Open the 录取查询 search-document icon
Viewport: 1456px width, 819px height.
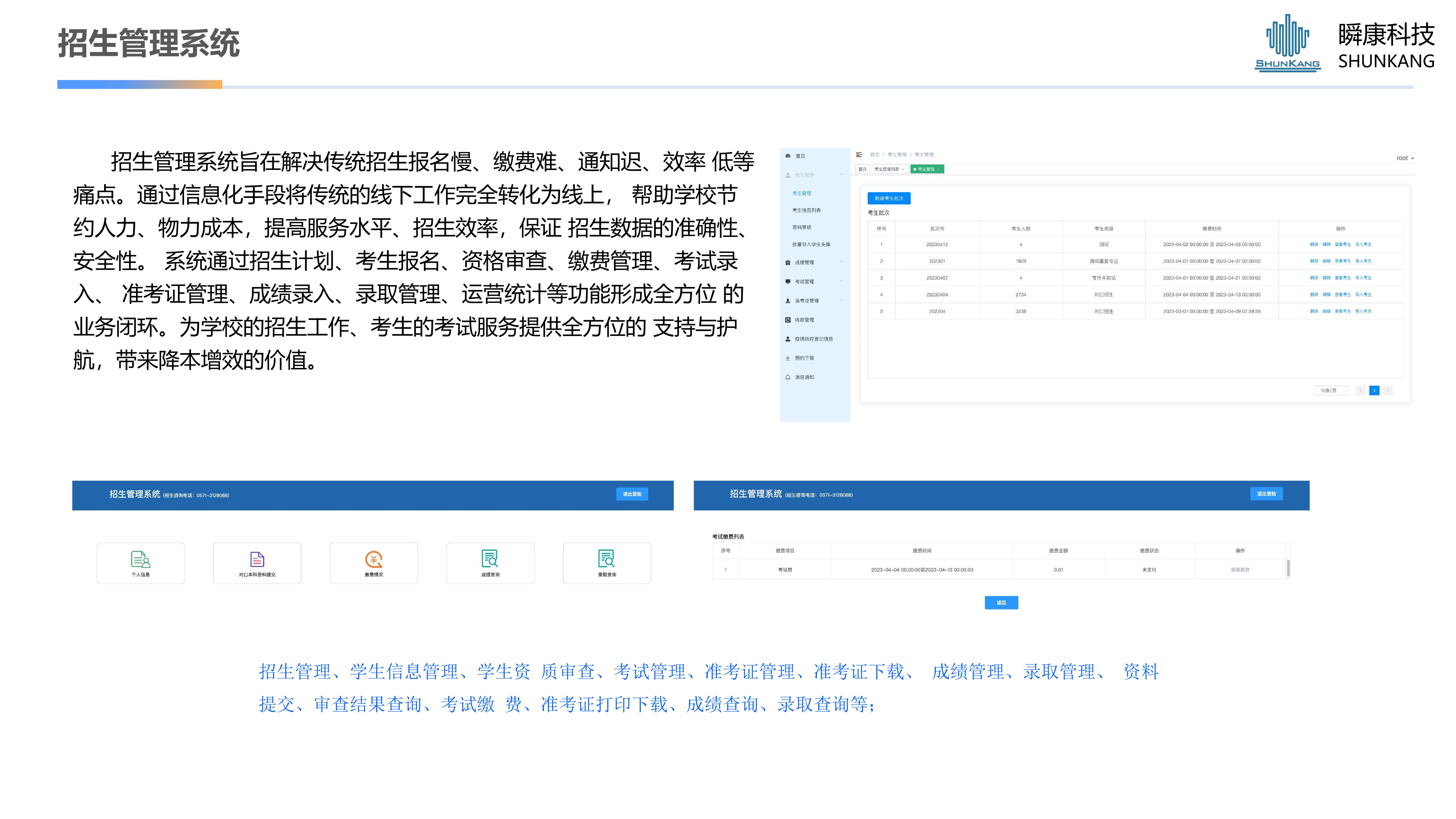[x=606, y=558]
